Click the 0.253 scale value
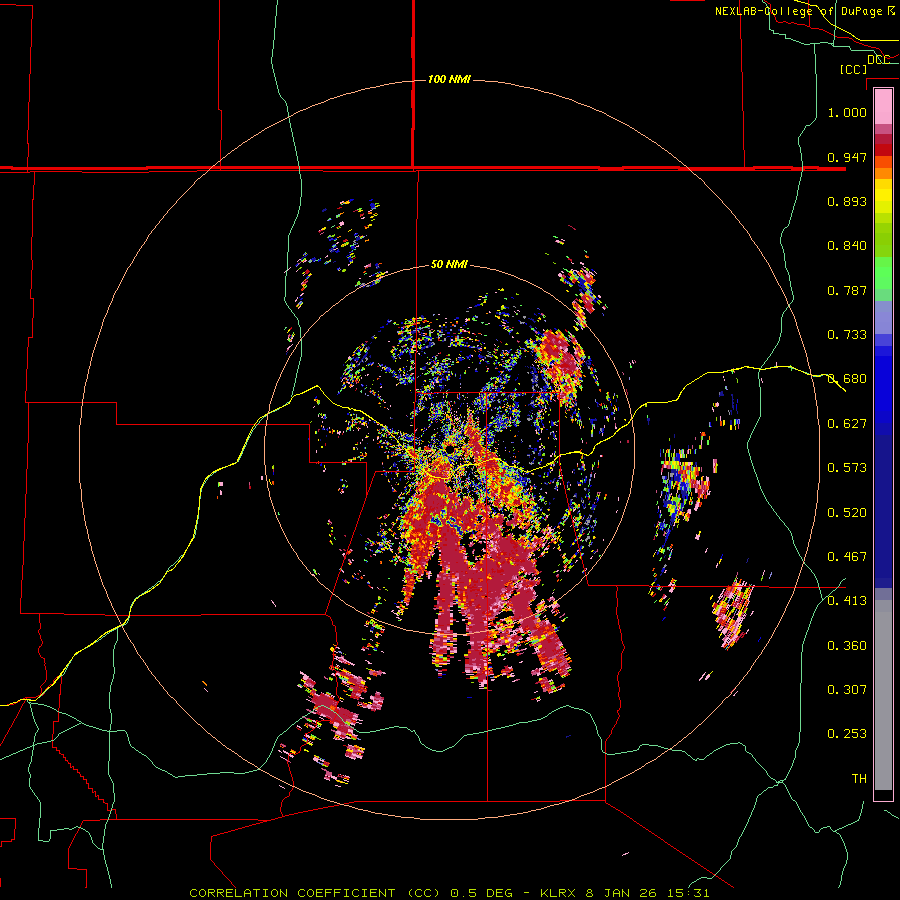900x900 pixels. (847, 734)
